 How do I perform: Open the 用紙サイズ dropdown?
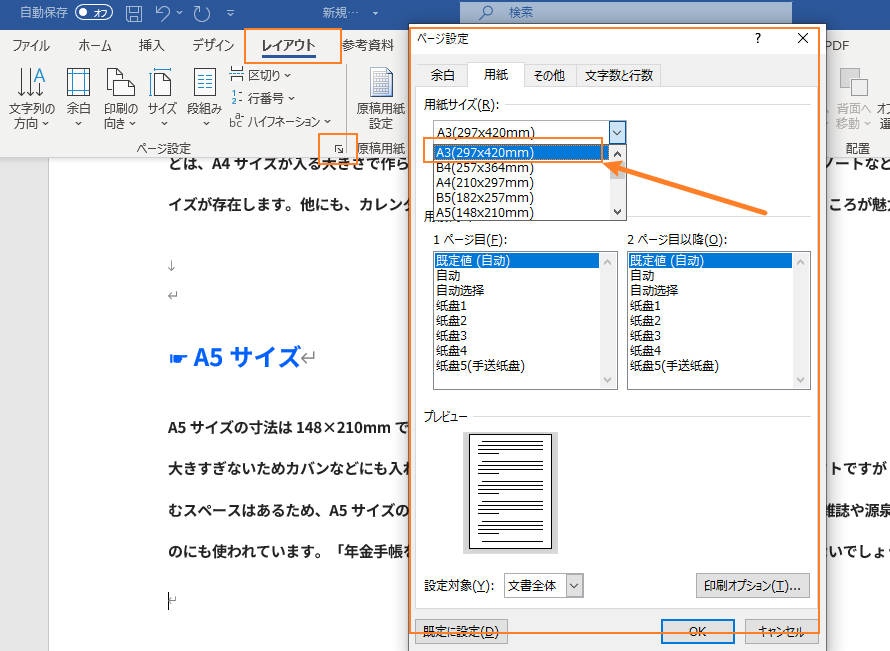(x=617, y=131)
